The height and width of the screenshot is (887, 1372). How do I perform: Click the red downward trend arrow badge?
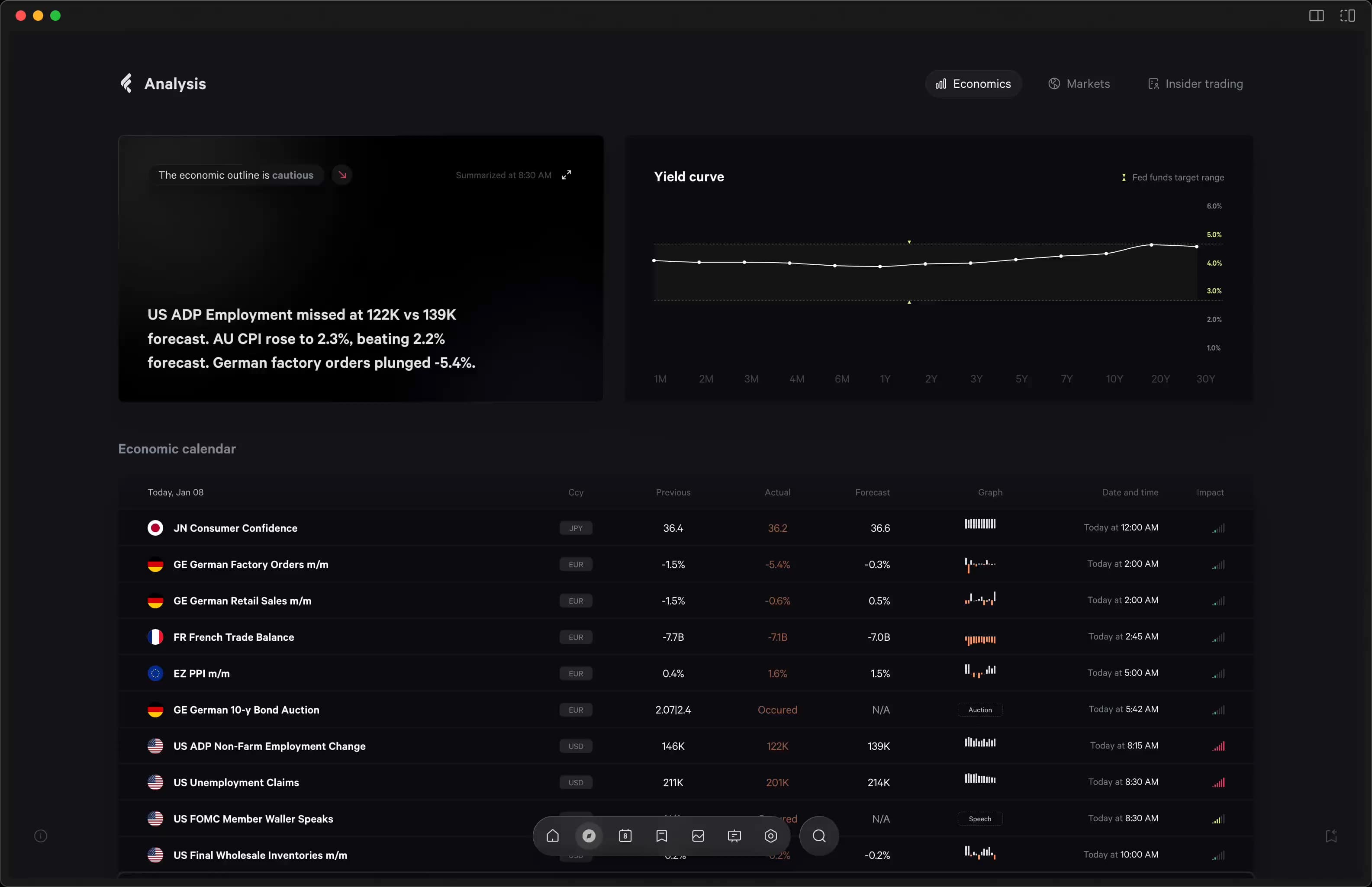pyautogui.click(x=342, y=174)
